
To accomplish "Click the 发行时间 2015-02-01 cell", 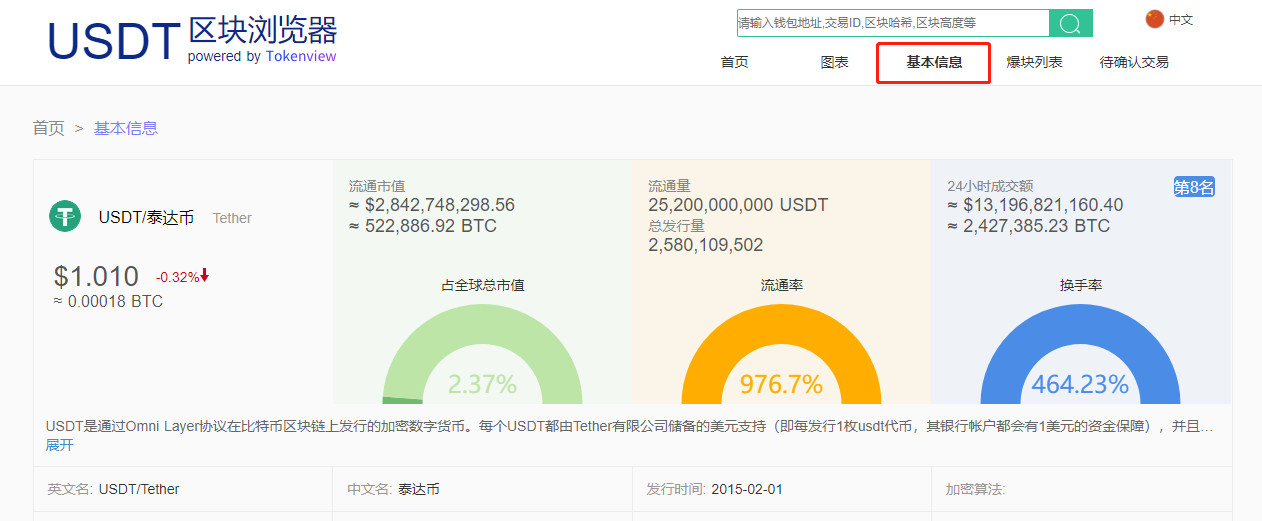I will pyautogui.click(x=783, y=489).
